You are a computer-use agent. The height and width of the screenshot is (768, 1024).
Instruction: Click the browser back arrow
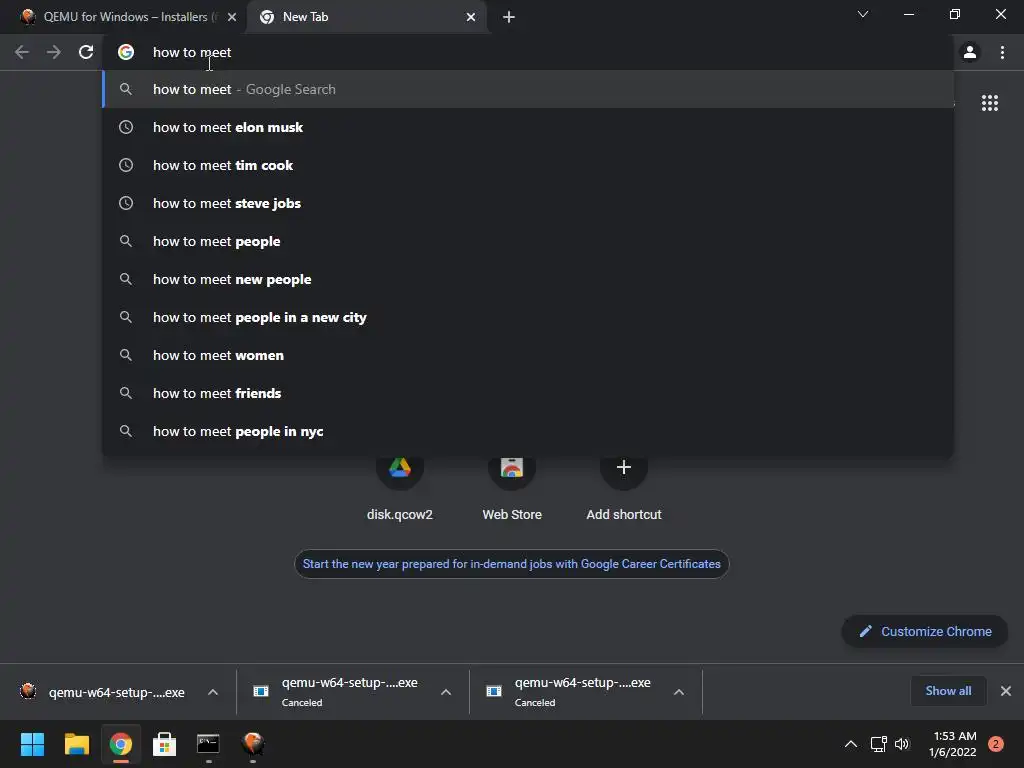pyautogui.click(x=22, y=52)
